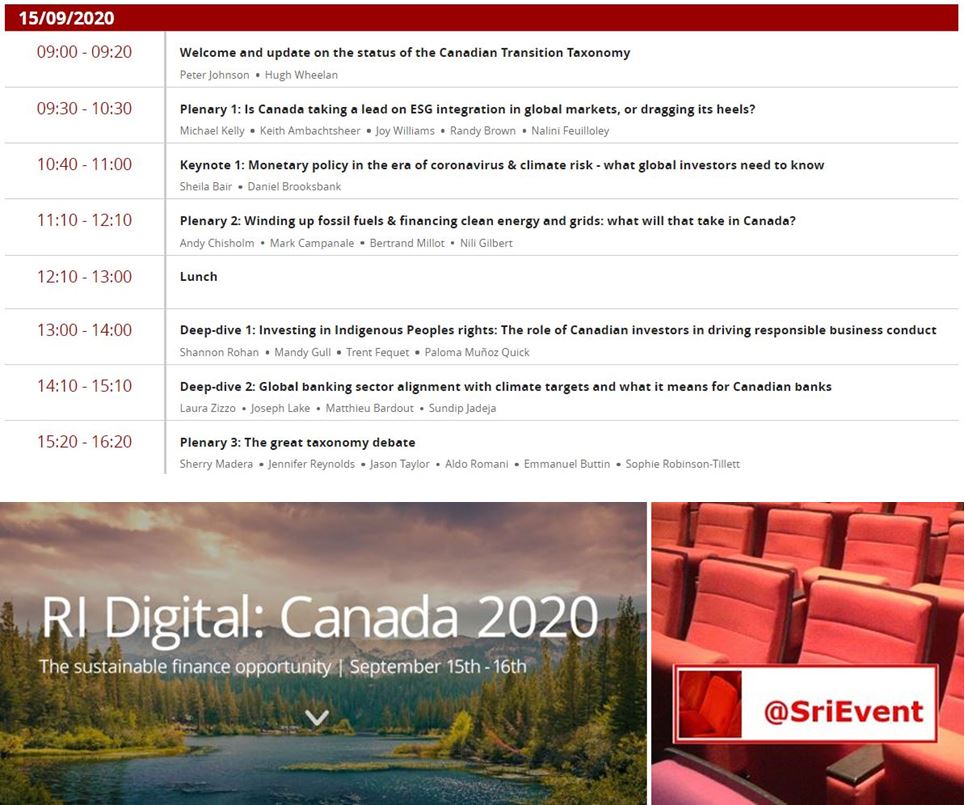Click speaker name Shannon Rohan
The width and height of the screenshot is (965, 805).
219,353
